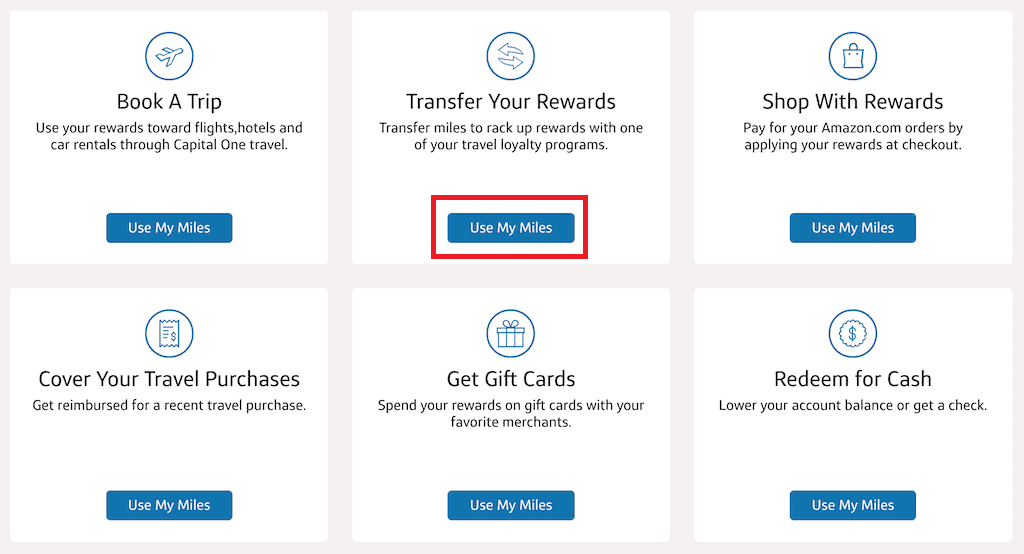Use My Miles under Shop With Rewards
This screenshot has height=554, width=1024.
[x=853, y=228]
